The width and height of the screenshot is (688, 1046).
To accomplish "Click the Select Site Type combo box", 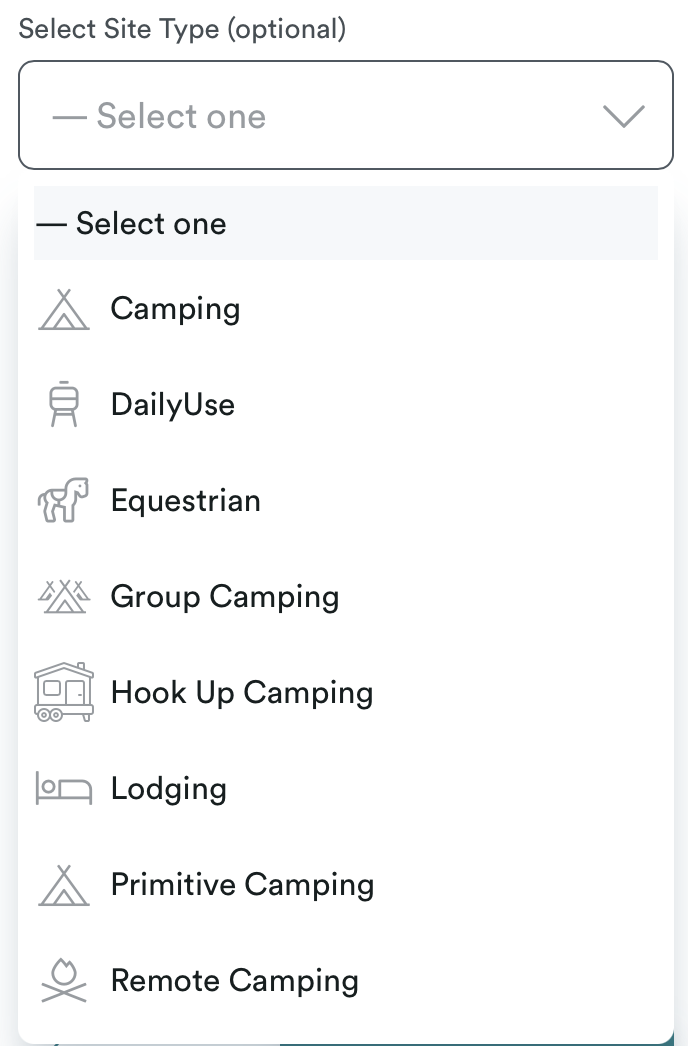I will click(346, 115).
